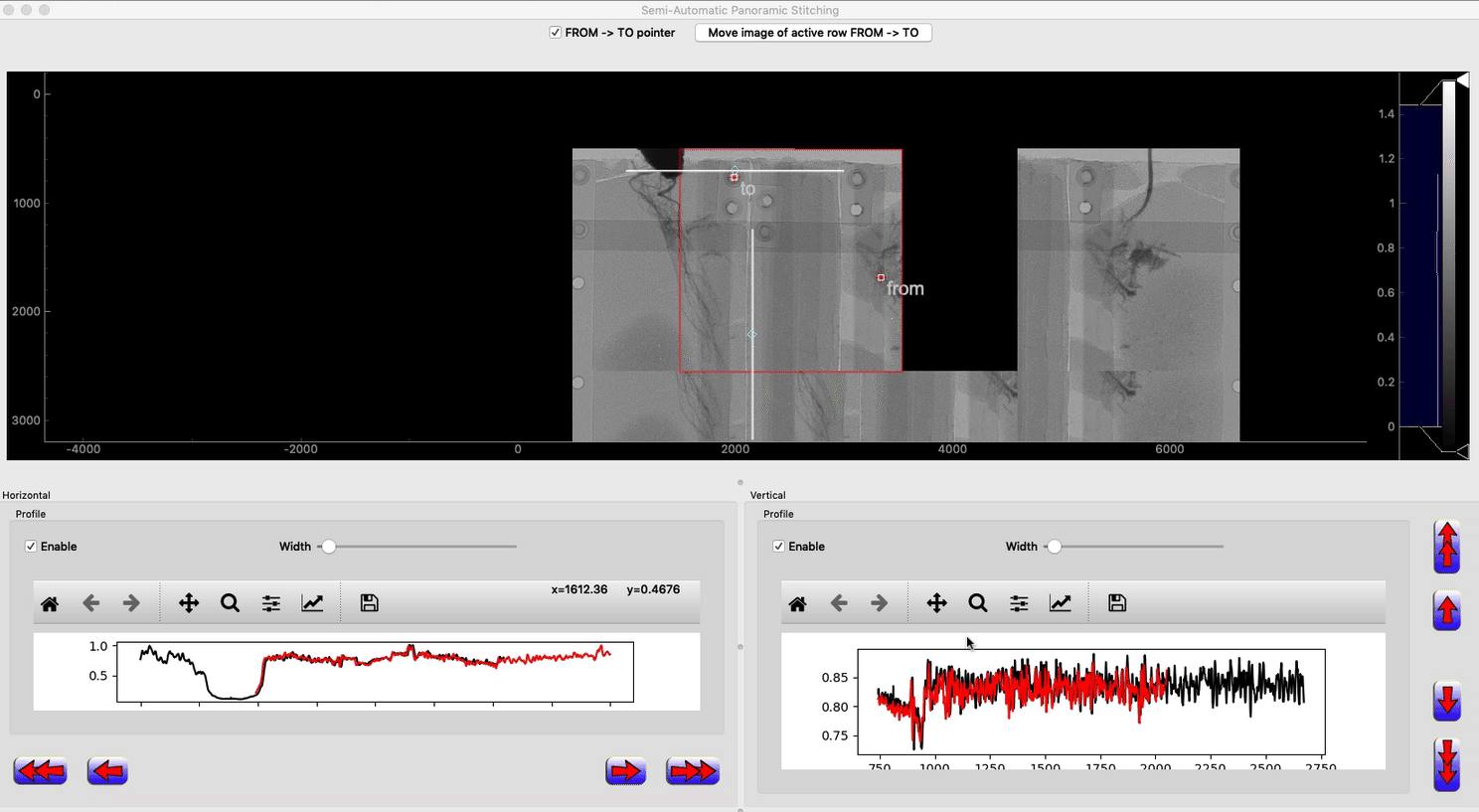Uncheck Enable in the Vertical profile
The width and height of the screenshot is (1479, 812).
click(778, 547)
